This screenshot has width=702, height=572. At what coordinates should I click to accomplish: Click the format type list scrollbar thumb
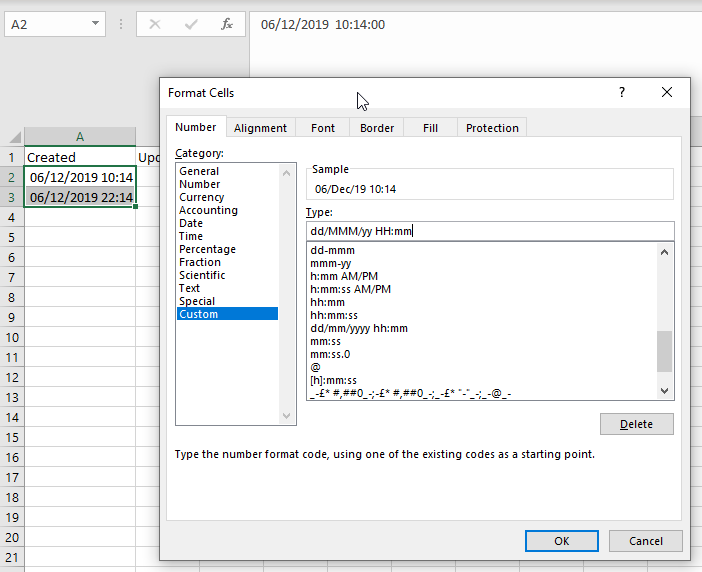[664, 351]
